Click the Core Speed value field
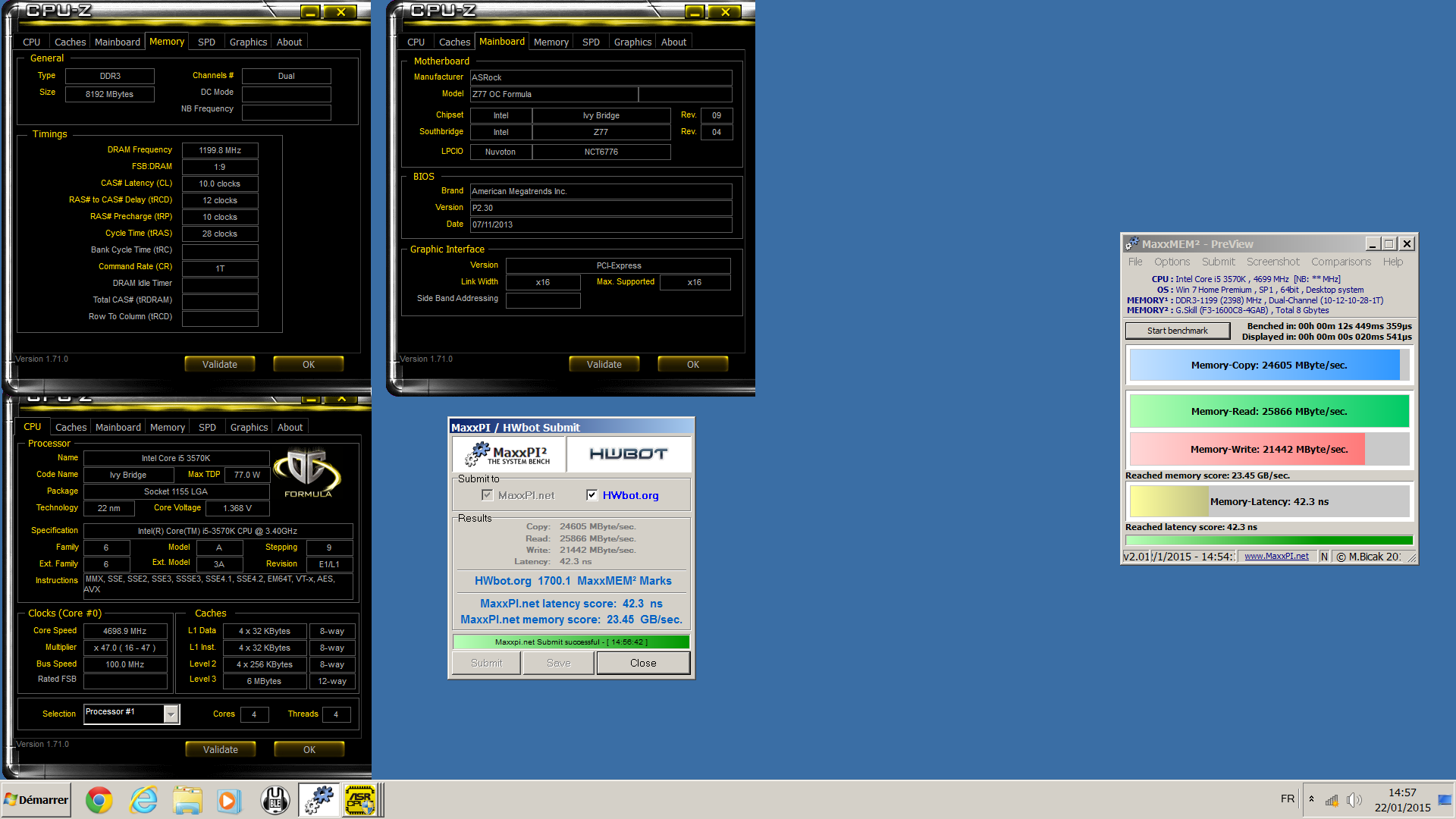The height and width of the screenshot is (819, 1456). tap(125, 631)
